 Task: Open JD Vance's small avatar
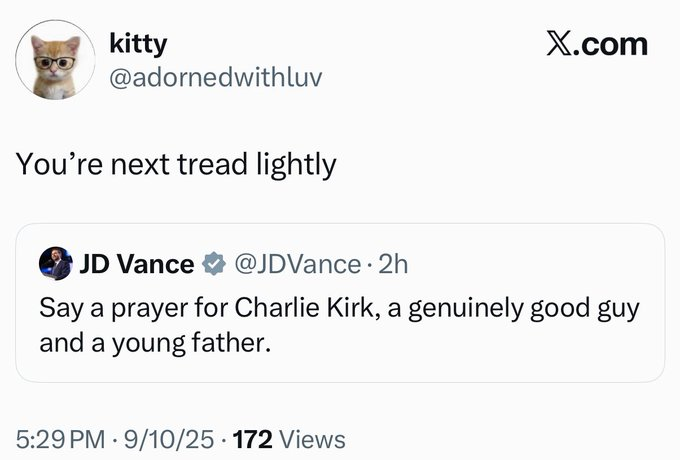coord(56,264)
